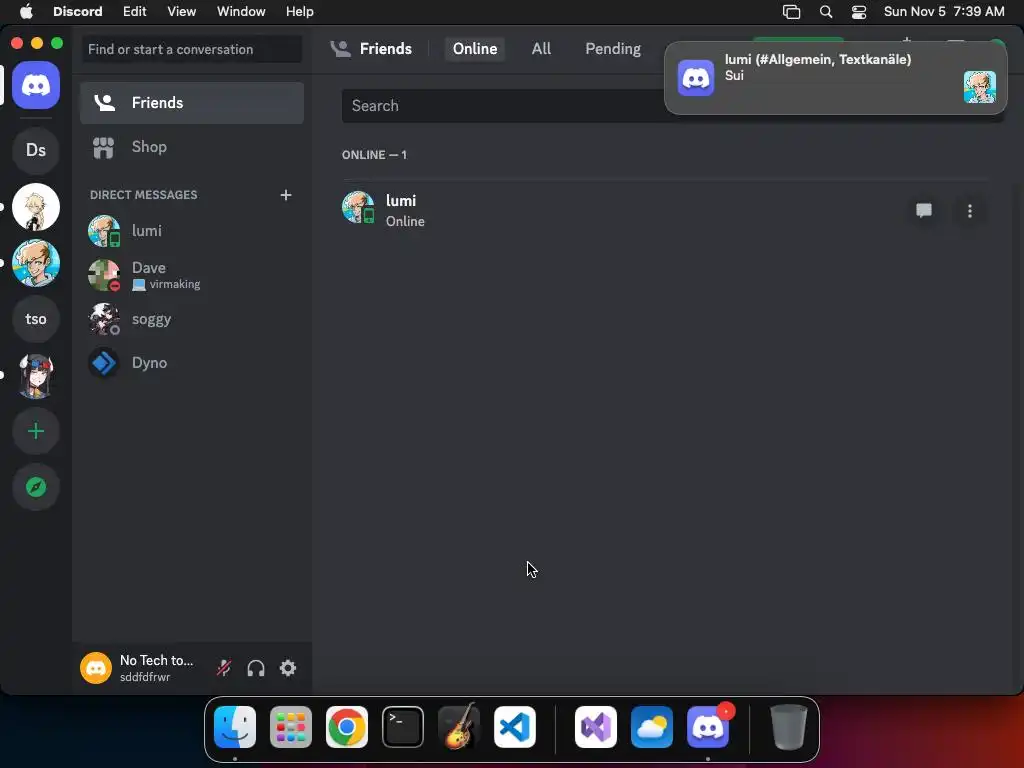The height and width of the screenshot is (768, 1024).
Task: Open direct message with Dave
Action: (x=192, y=275)
